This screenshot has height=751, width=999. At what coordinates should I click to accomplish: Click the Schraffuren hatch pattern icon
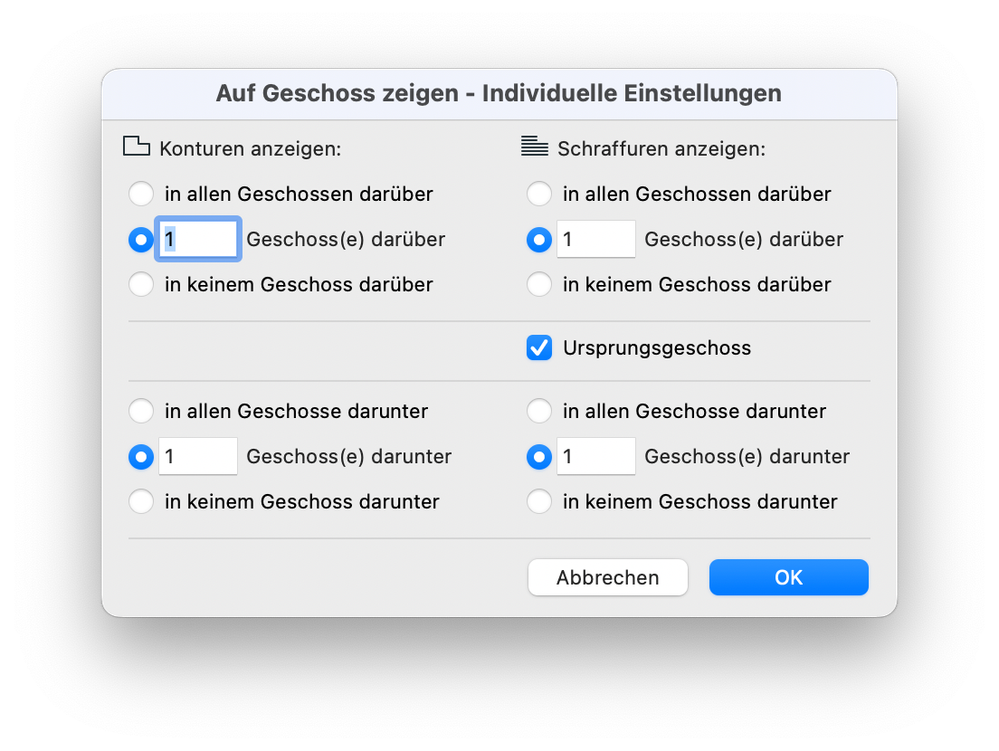(535, 147)
